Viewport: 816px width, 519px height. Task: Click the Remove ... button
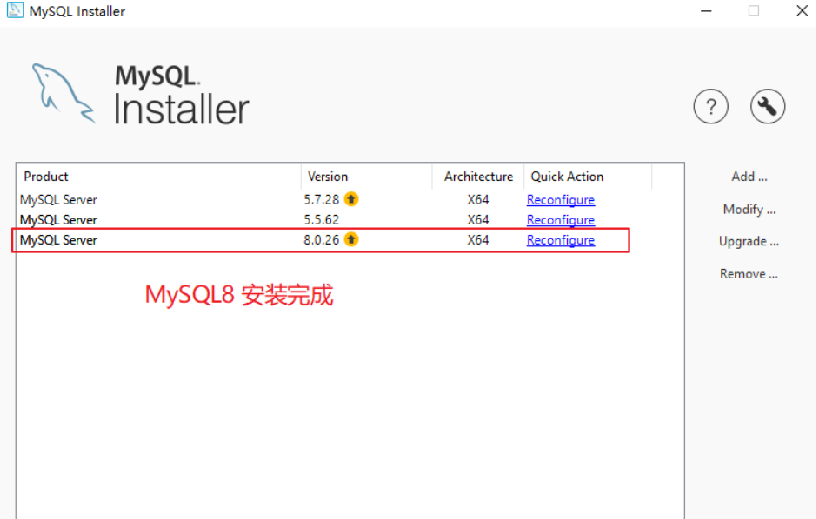[x=749, y=274]
